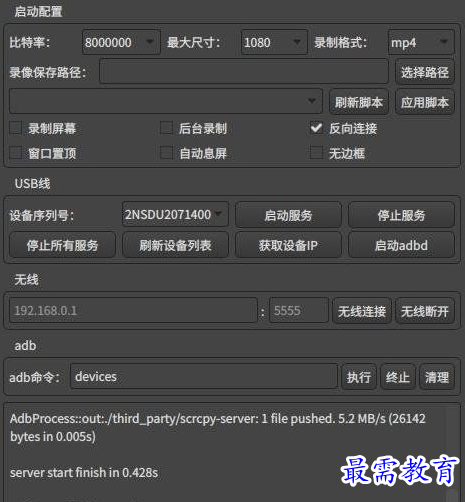Image resolution: width=465 pixels, height=502 pixels.
Task: Click the 清理 button
Action: [x=437, y=377]
